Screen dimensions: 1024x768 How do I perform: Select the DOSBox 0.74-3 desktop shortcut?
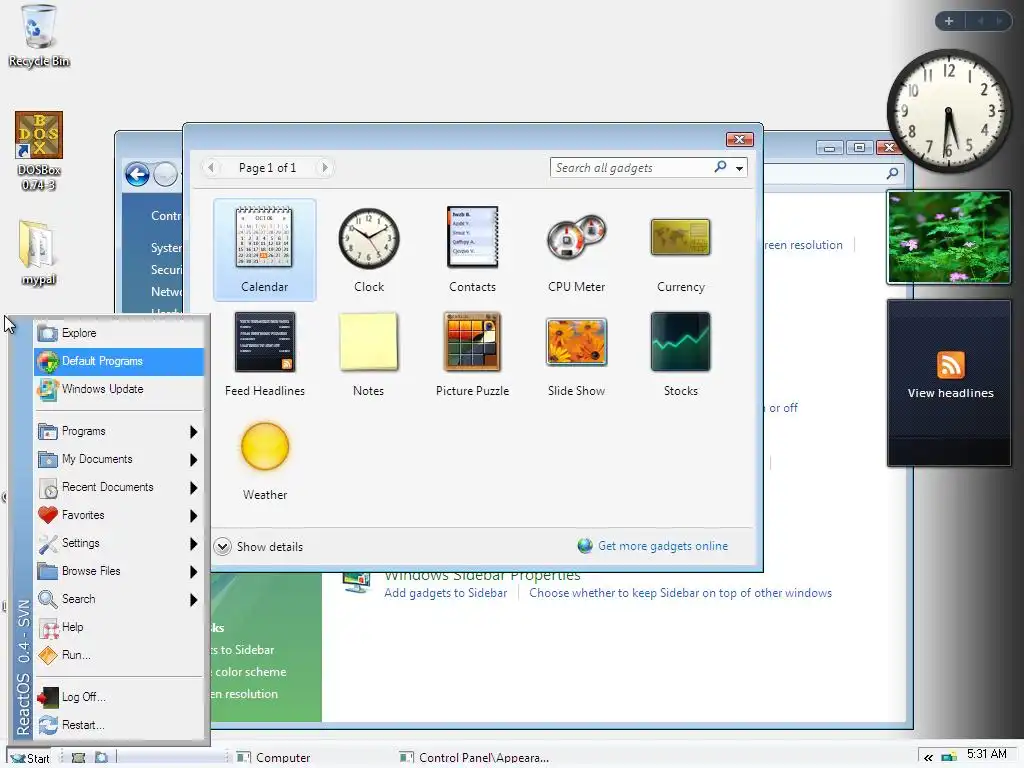click(x=39, y=151)
